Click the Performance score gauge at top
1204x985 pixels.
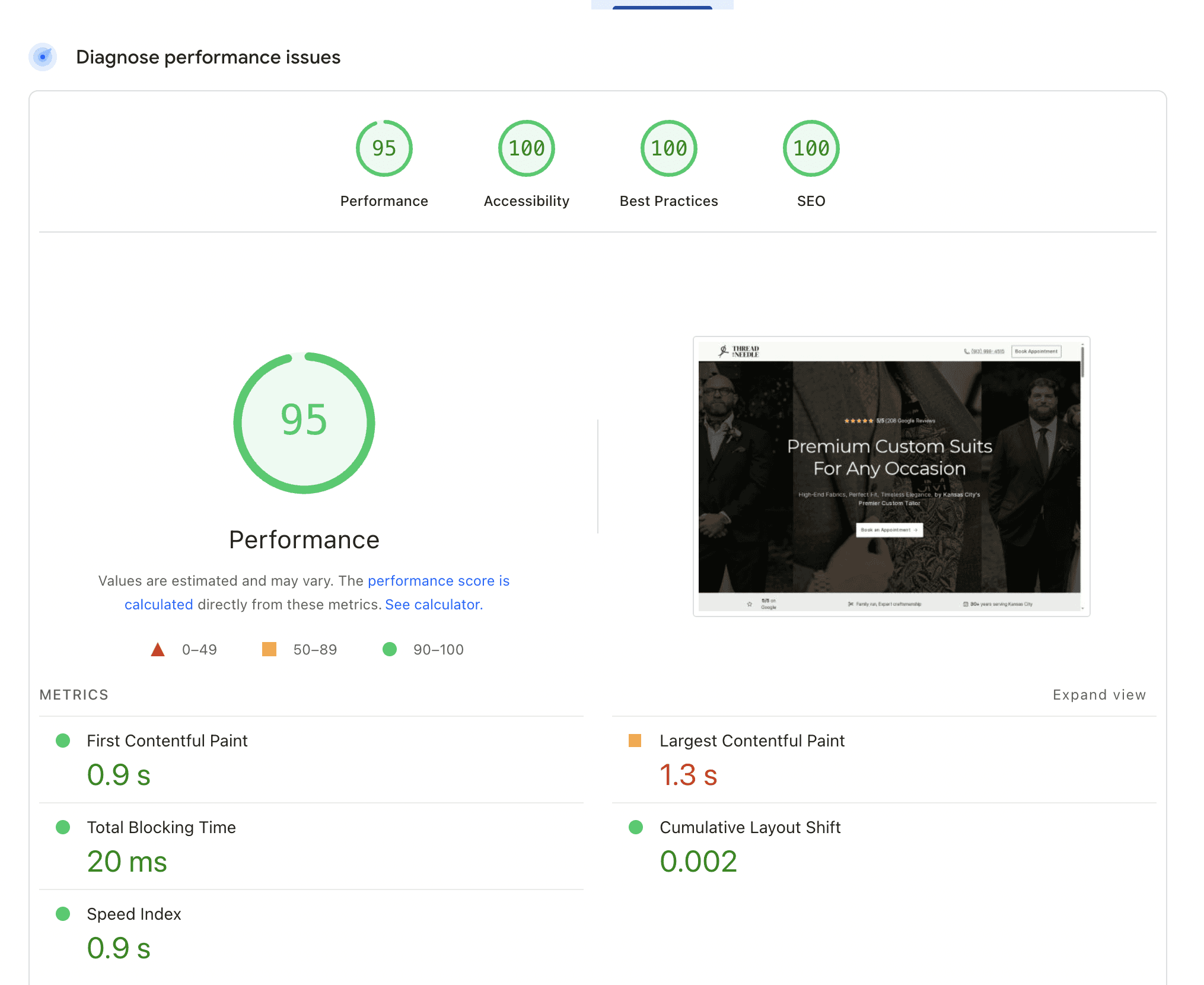point(384,148)
